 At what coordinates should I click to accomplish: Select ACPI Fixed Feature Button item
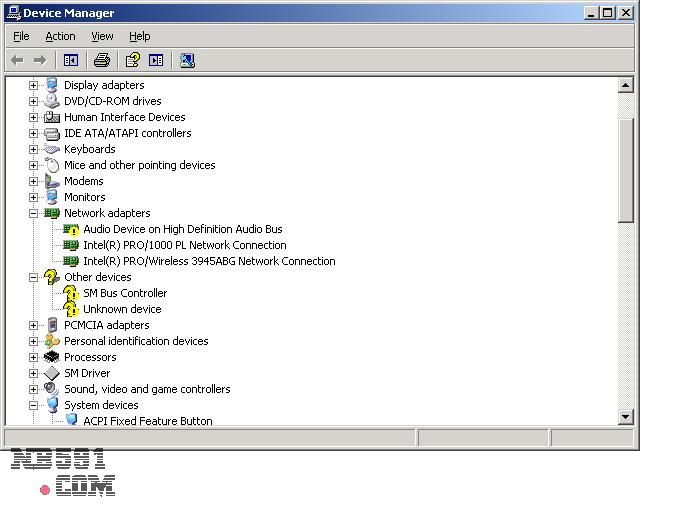[147, 421]
